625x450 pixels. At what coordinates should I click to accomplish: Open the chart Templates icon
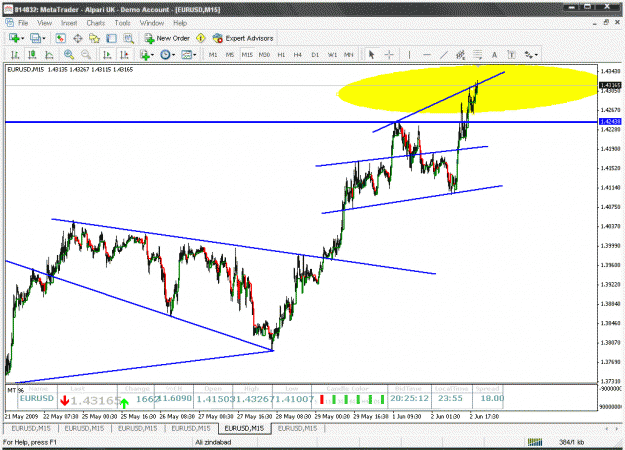click(187, 55)
